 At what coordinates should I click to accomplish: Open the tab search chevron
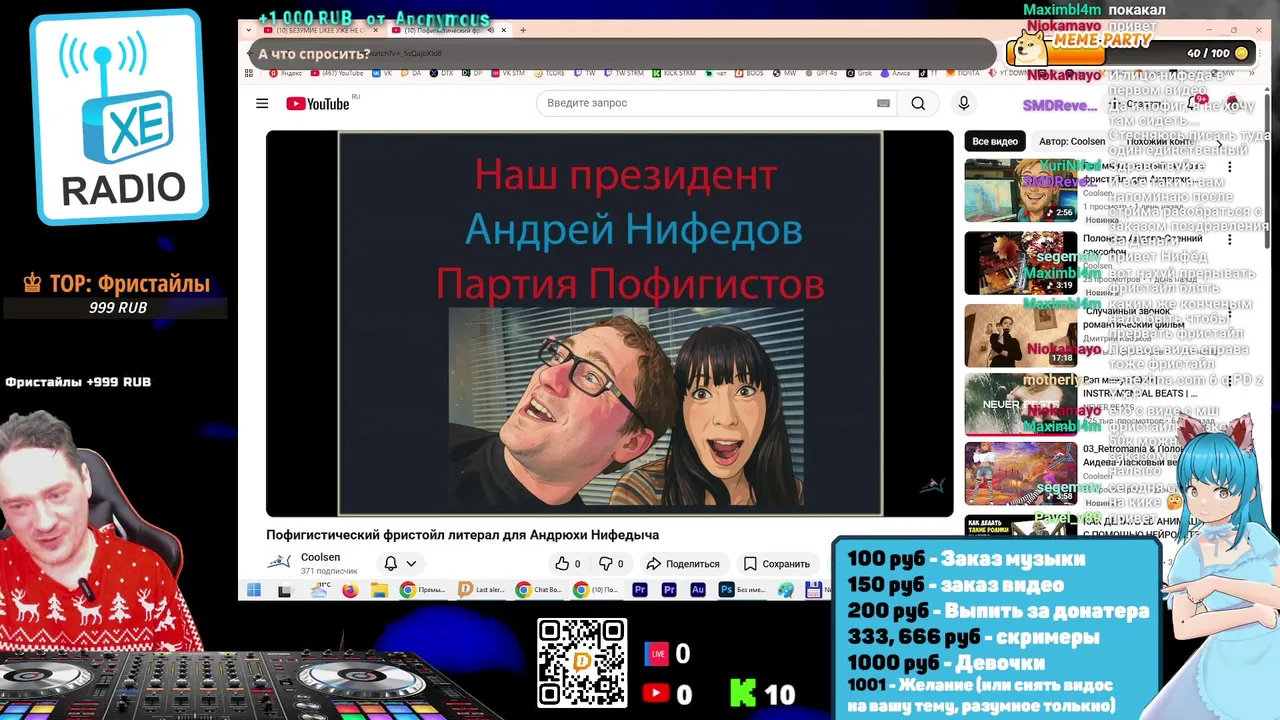tap(249, 30)
